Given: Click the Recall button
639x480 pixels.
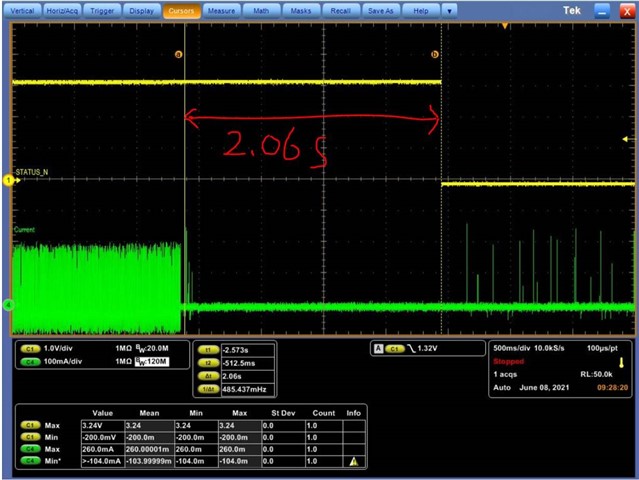Looking at the screenshot, I should [341, 11].
